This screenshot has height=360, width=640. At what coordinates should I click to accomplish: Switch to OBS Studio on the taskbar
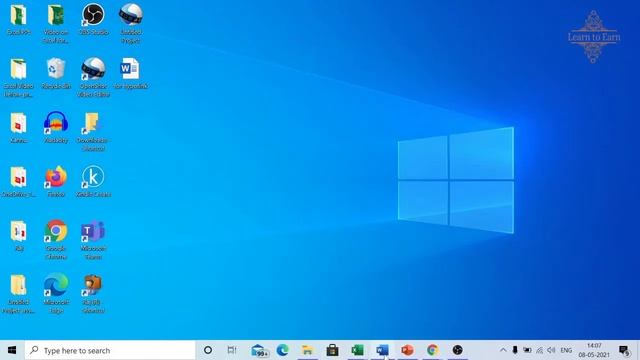tap(458, 350)
